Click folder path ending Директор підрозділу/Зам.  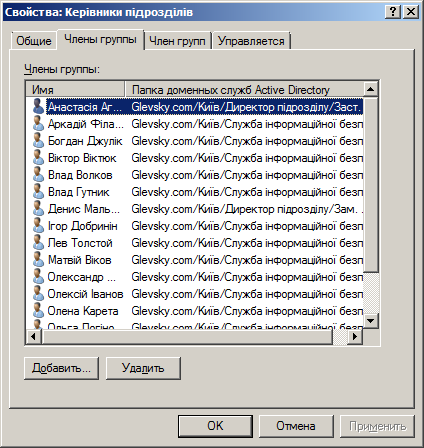[246, 209]
